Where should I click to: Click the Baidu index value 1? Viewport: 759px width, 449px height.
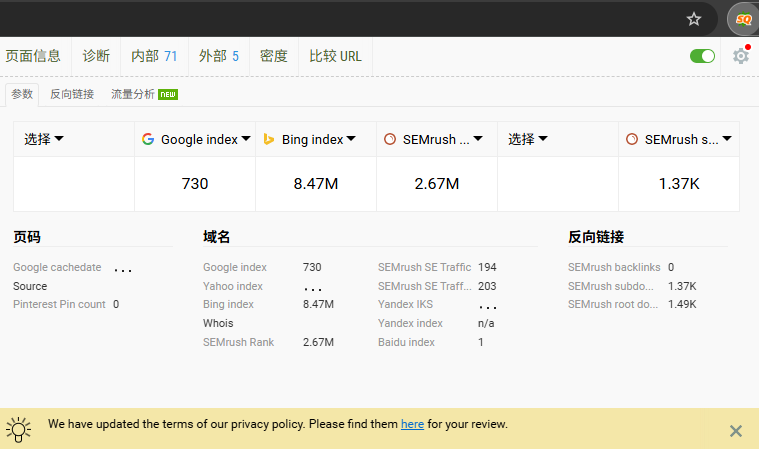481,342
